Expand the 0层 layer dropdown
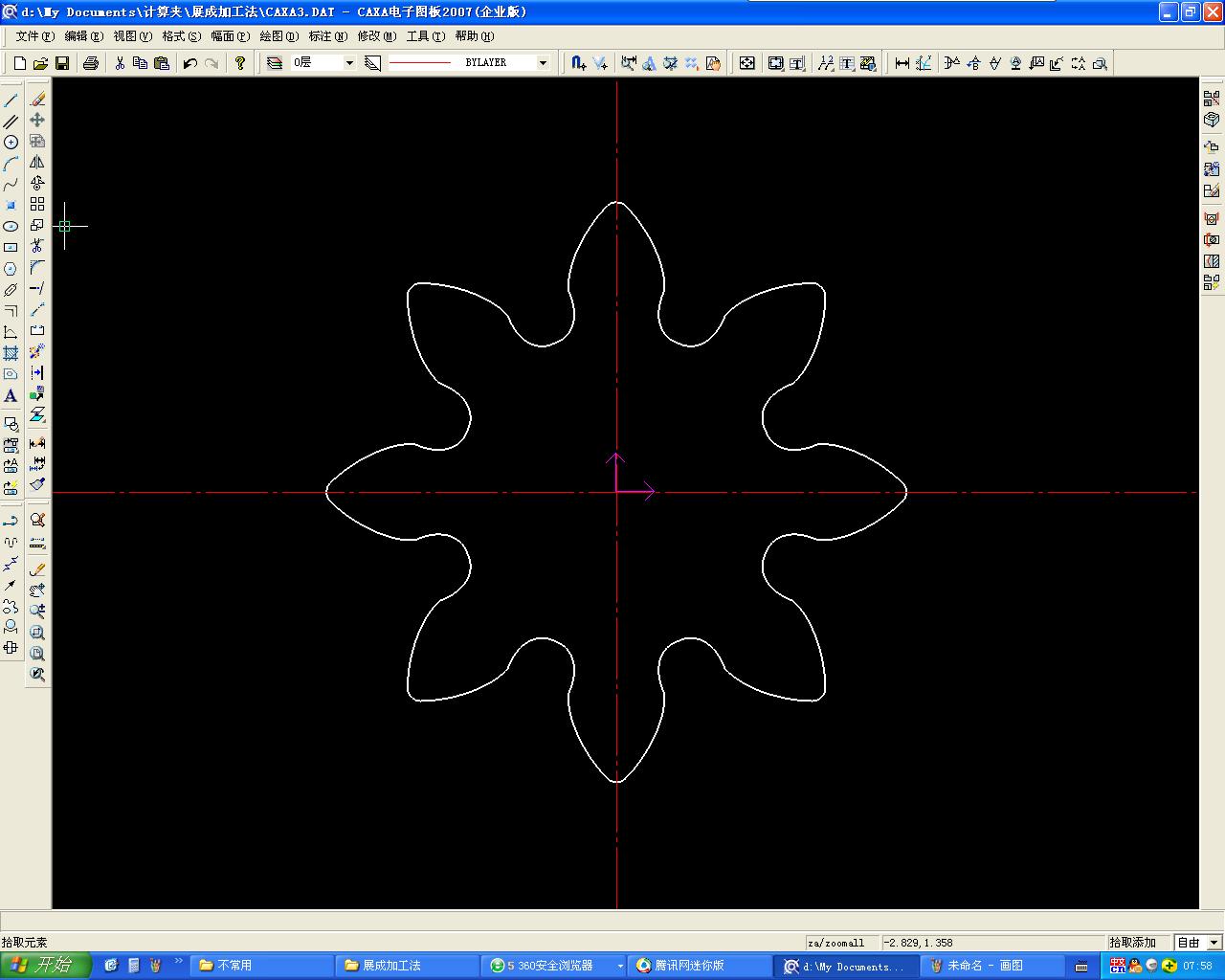The height and width of the screenshot is (980, 1225). 349,63
